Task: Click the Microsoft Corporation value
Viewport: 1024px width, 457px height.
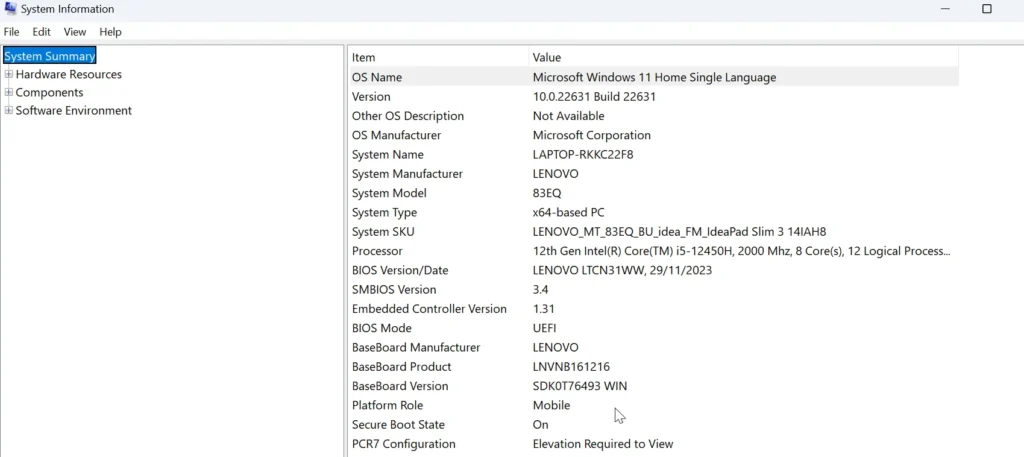Action: (592, 135)
